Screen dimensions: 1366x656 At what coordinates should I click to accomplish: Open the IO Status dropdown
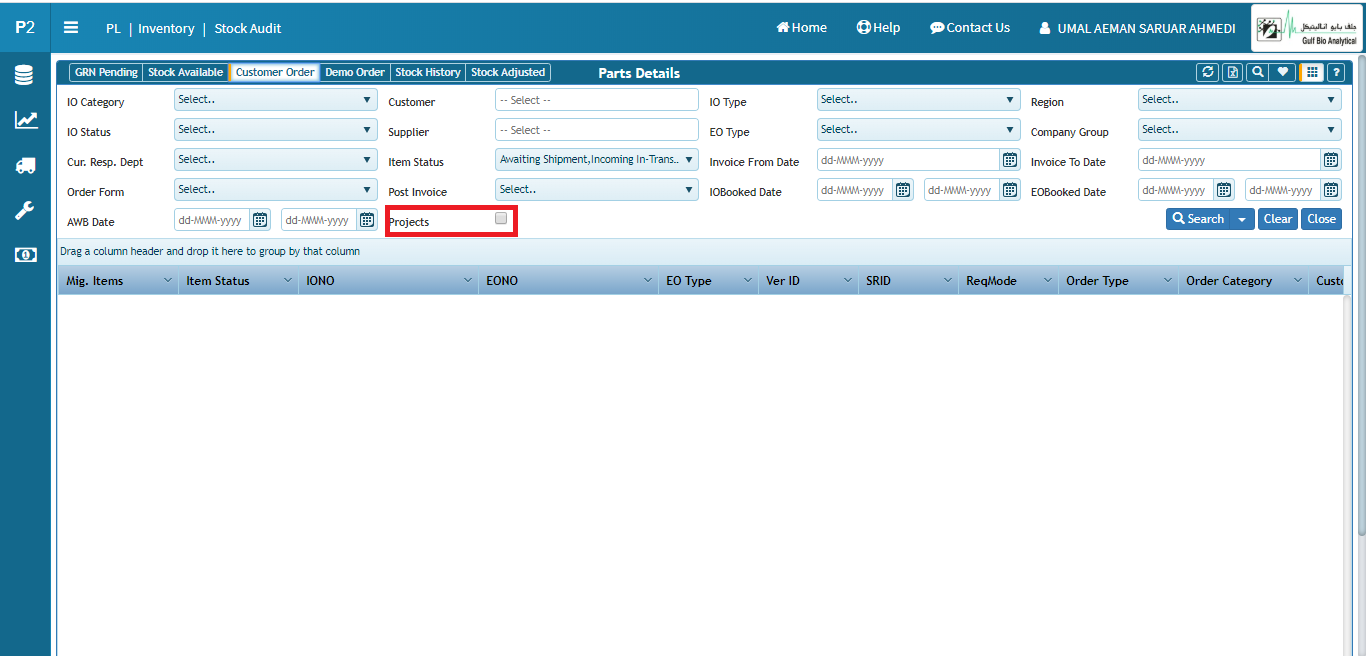point(275,130)
